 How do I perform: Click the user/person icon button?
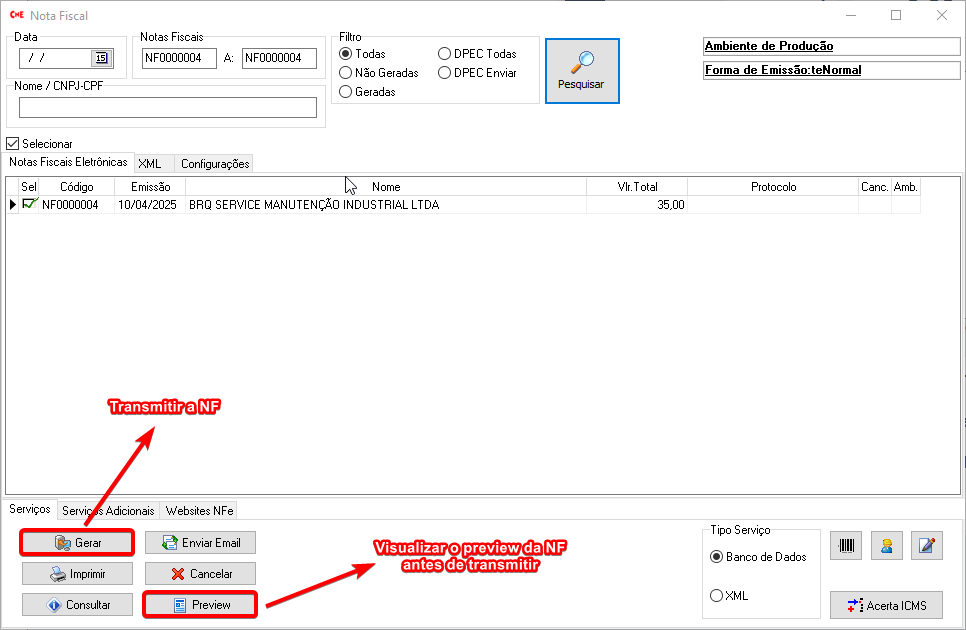(886, 546)
